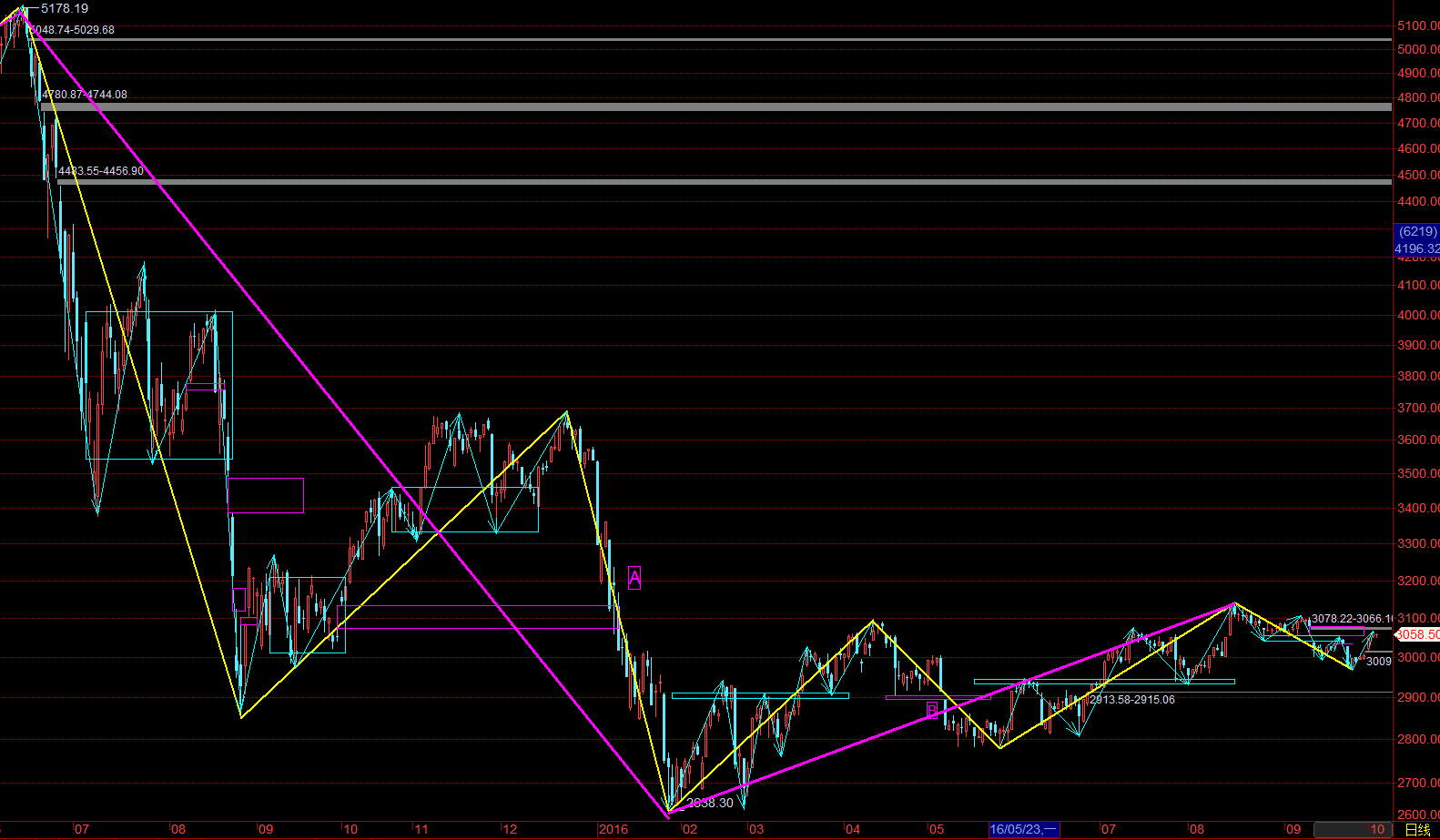
Task: Click the 5048.74-5029.68 gap label
Action: coord(72,30)
